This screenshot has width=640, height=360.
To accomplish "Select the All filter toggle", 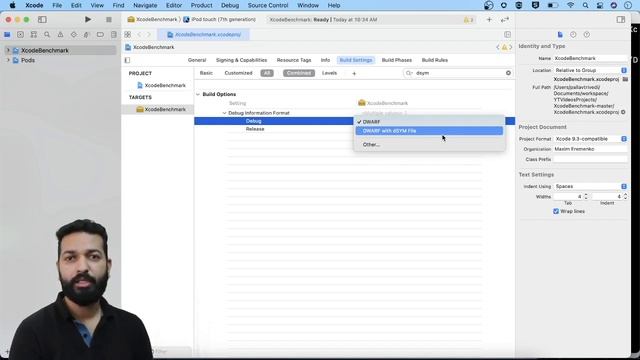I will pos(267,73).
